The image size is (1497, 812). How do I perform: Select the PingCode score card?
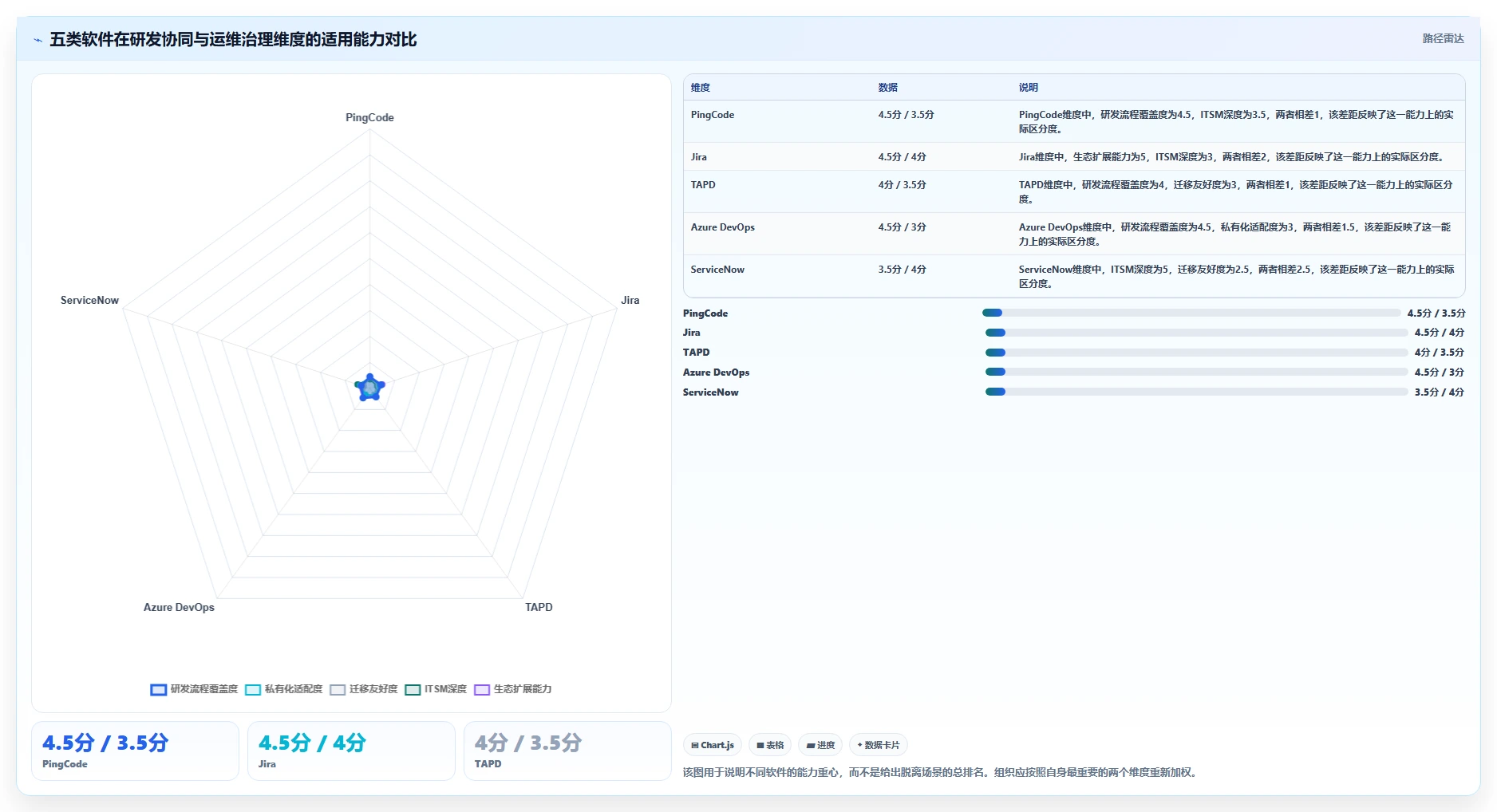coord(135,751)
